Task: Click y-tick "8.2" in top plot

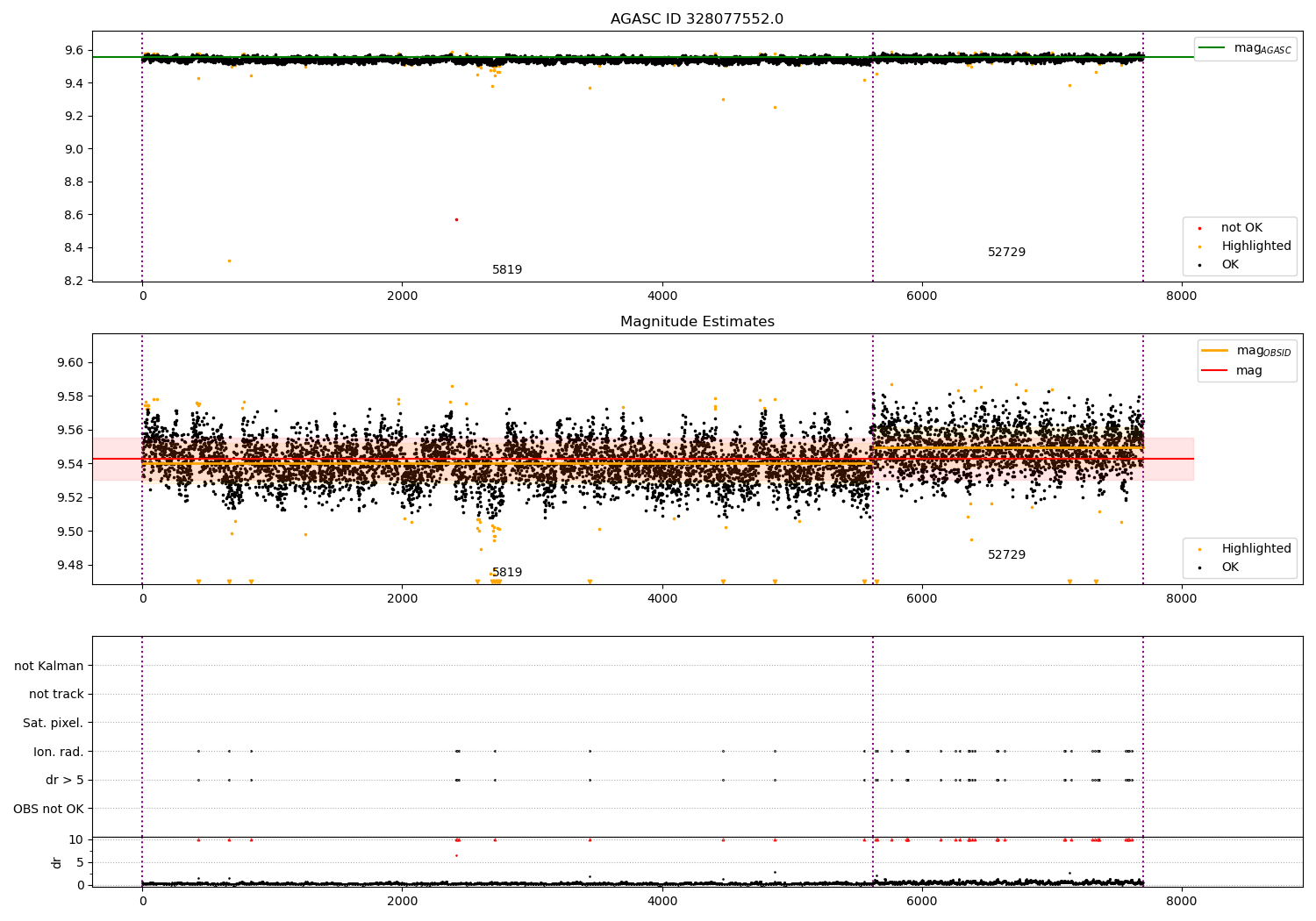Action: click(x=75, y=281)
